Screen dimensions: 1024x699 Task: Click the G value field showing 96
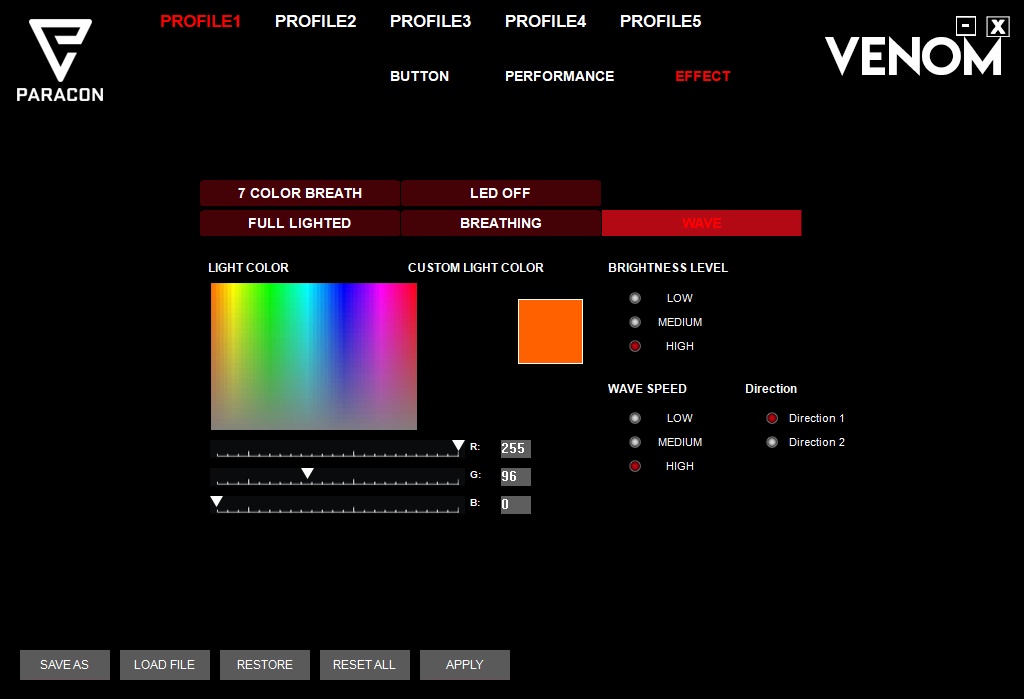click(515, 477)
